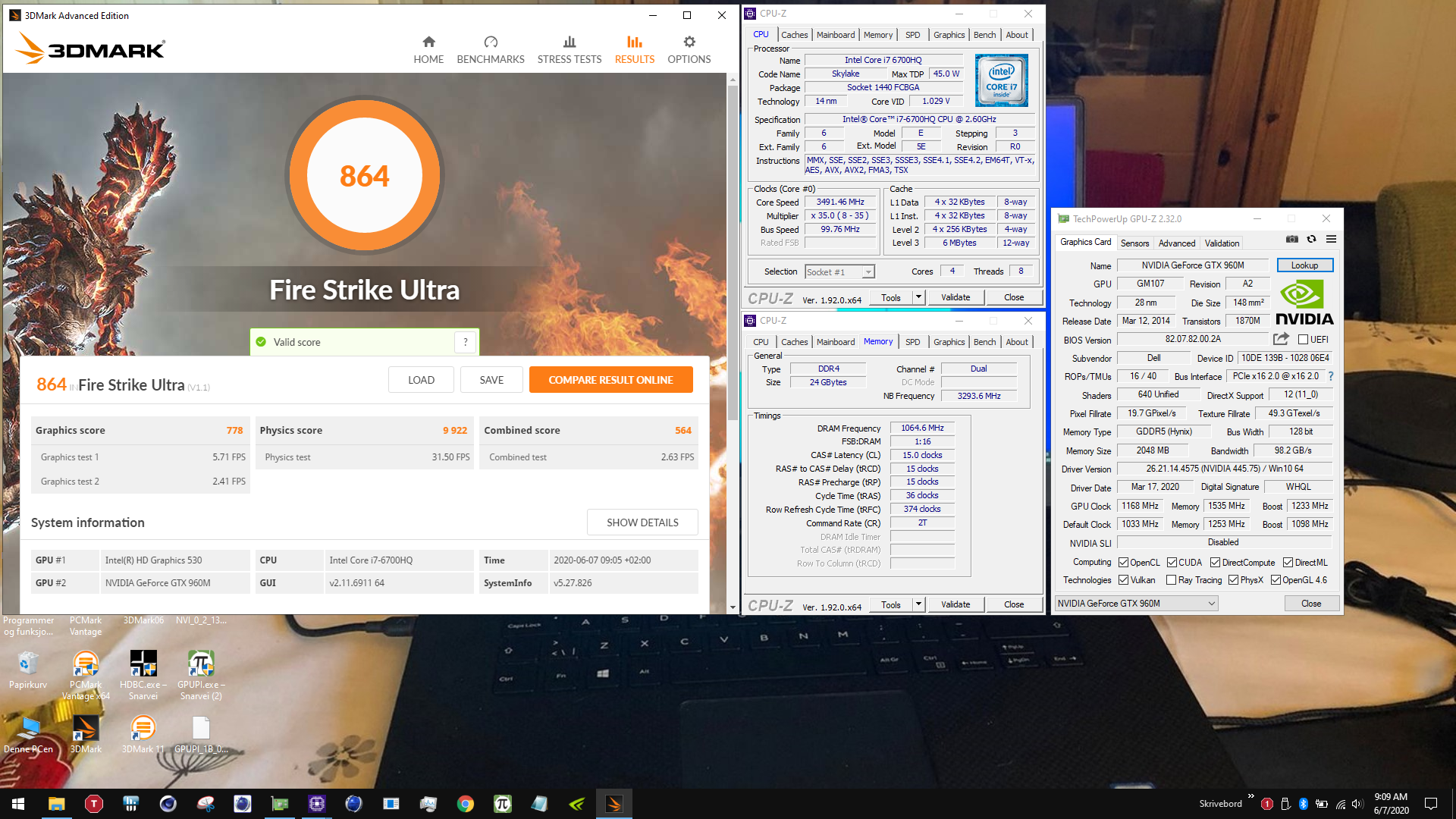Image resolution: width=1456 pixels, height=819 pixels.
Task: Click the BIOS share/export icon in GPU-Z
Action: [x=1281, y=339]
